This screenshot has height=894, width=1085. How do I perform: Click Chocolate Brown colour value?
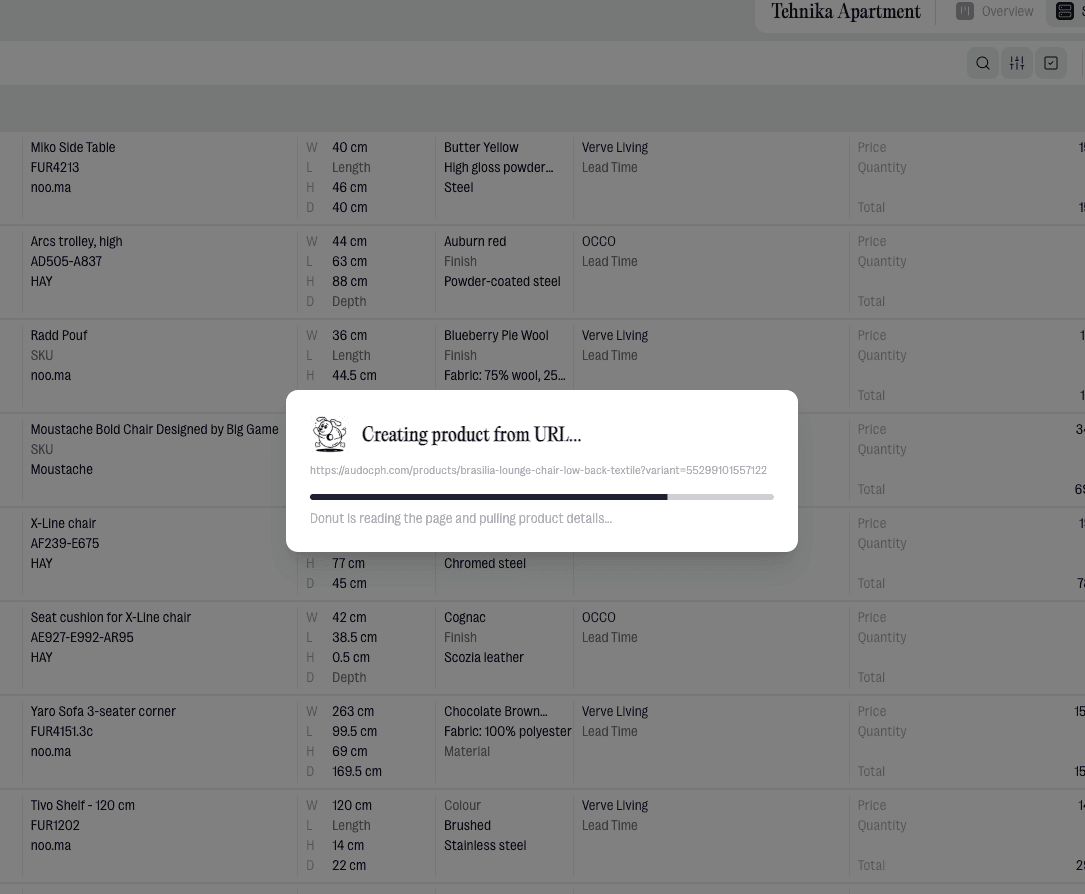pyautogui.click(x=495, y=712)
